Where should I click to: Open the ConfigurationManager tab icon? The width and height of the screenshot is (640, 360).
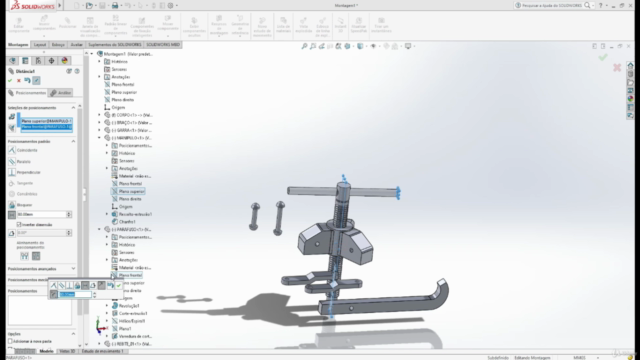[x=38, y=61]
